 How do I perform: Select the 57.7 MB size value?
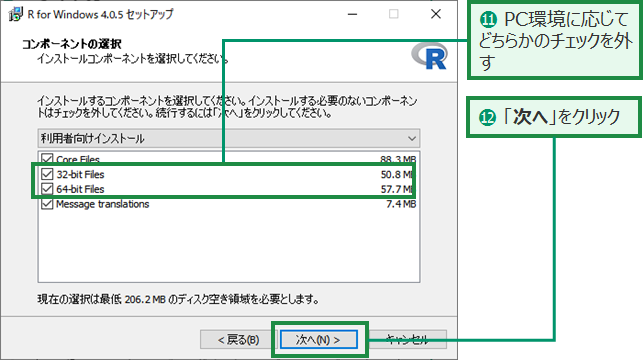[x=397, y=189]
